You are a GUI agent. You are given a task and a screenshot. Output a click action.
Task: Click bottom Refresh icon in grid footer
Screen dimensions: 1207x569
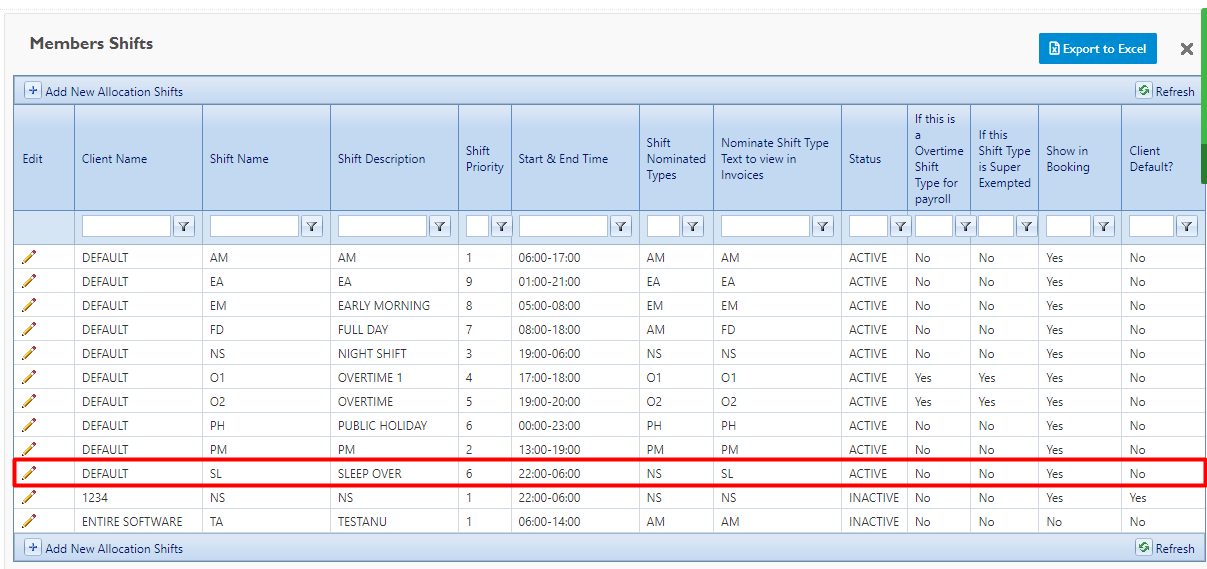tap(1144, 547)
